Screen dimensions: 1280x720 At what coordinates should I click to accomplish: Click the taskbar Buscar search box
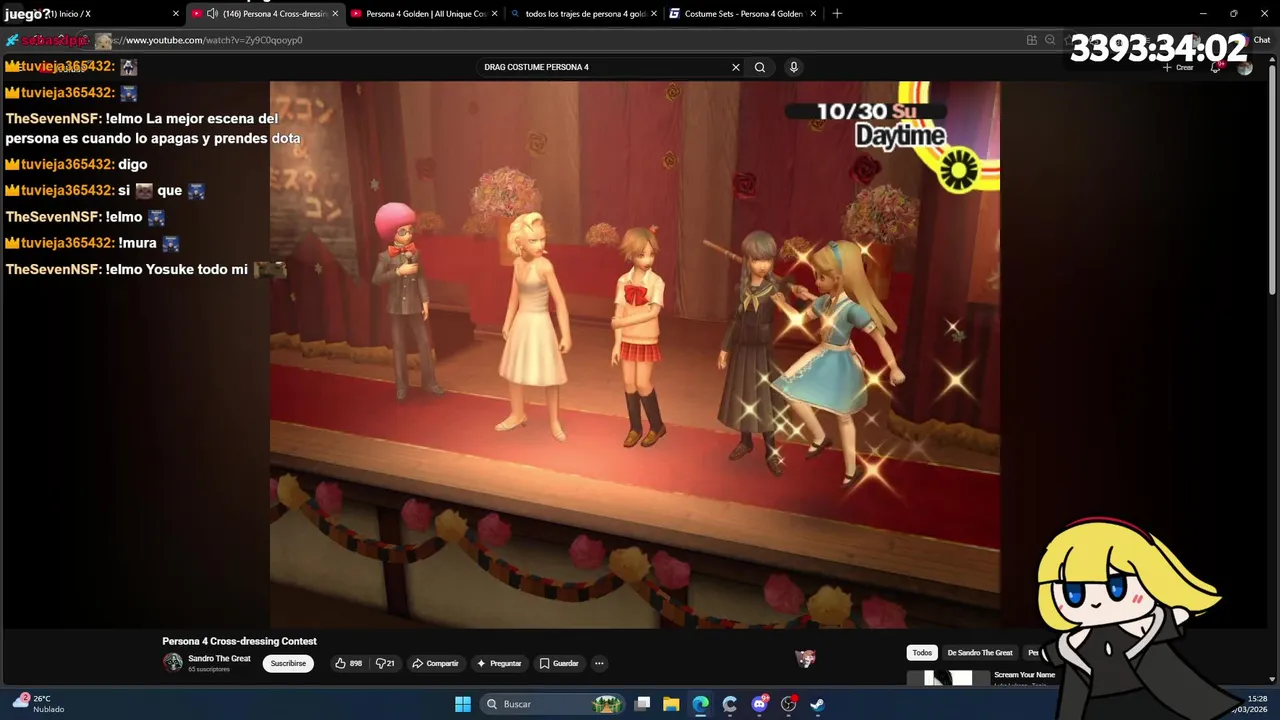[553, 704]
